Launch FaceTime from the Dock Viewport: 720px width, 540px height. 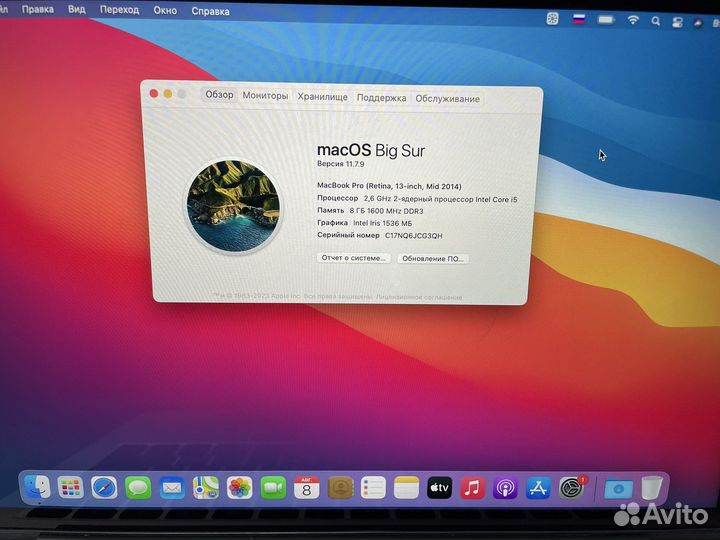(x=273, y=487)
